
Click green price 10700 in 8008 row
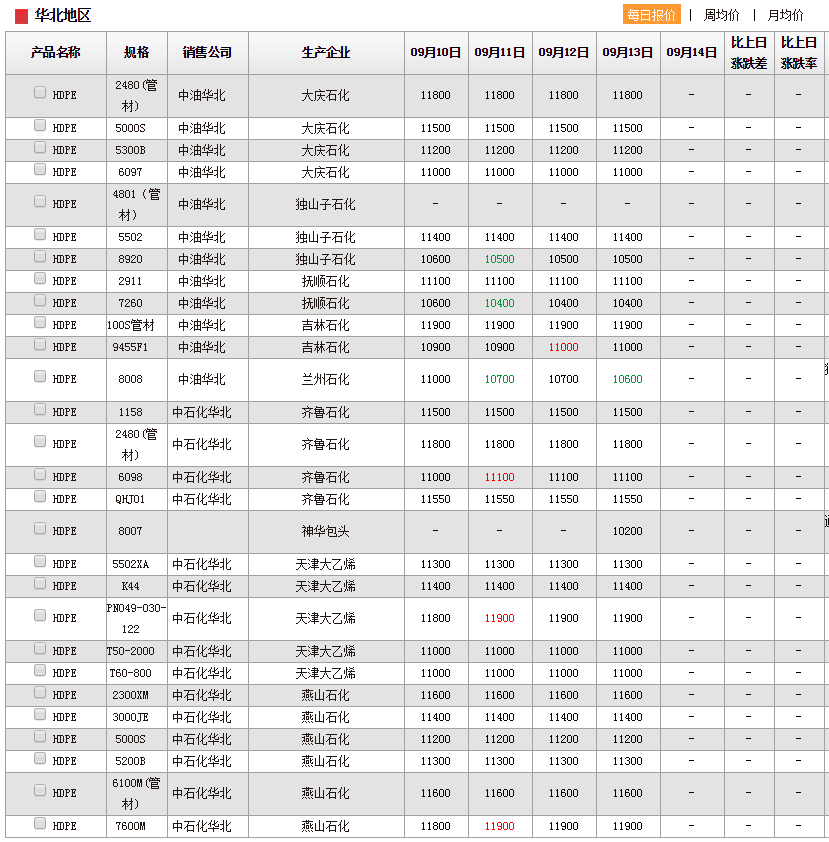click(499, 380)
